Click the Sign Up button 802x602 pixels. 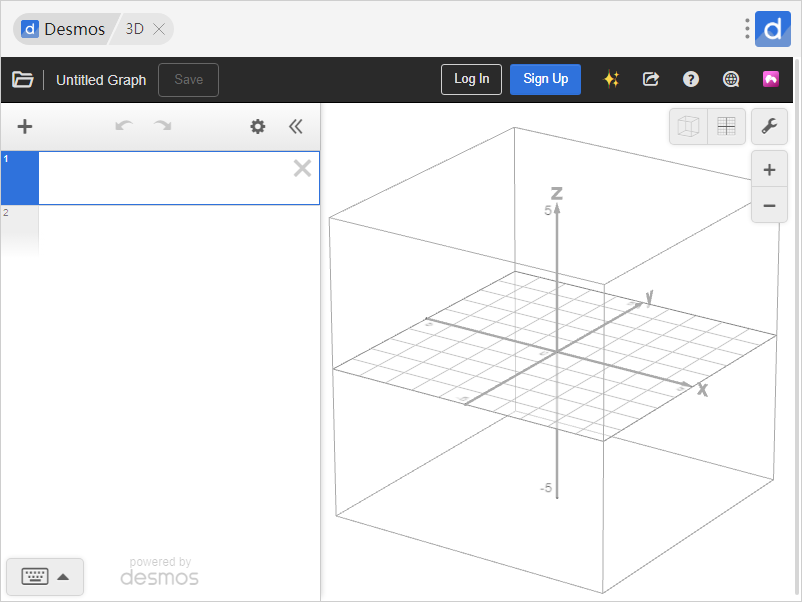pyautogui.click(x=545, y=80)
